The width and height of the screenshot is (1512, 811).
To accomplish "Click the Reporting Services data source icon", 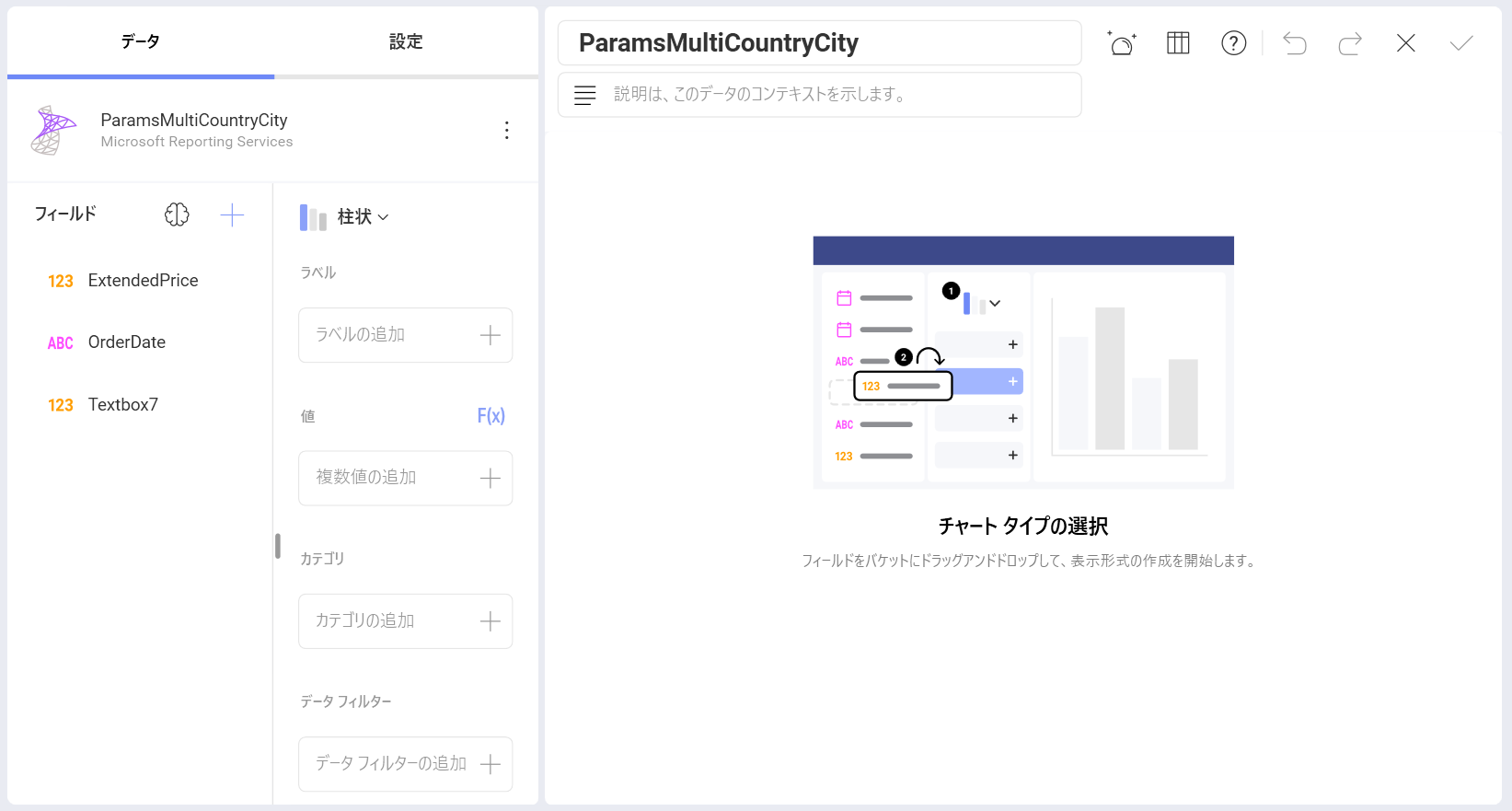I will coord(53,130).
